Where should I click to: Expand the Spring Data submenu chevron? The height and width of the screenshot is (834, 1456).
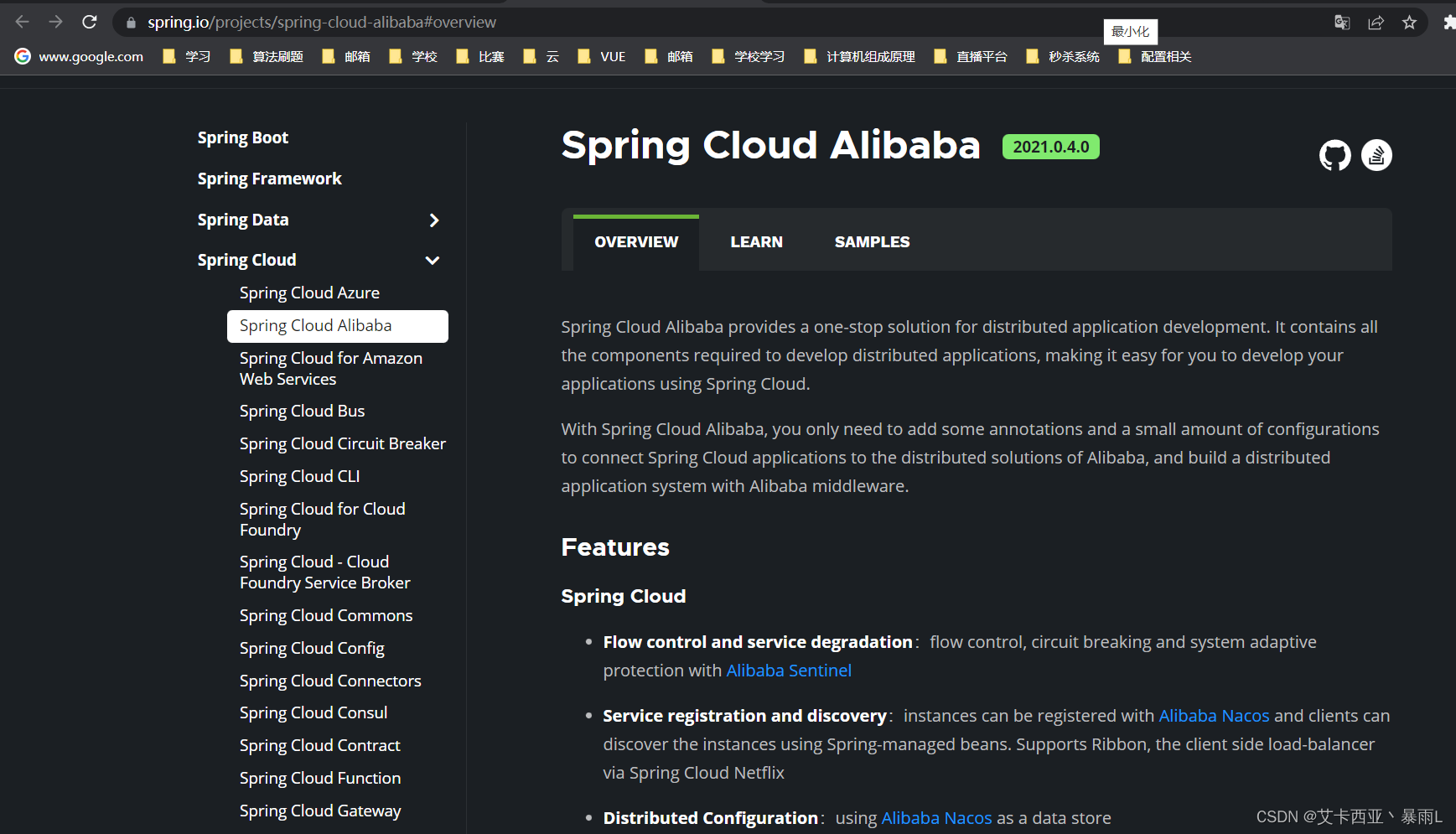[x=433, y=220]
